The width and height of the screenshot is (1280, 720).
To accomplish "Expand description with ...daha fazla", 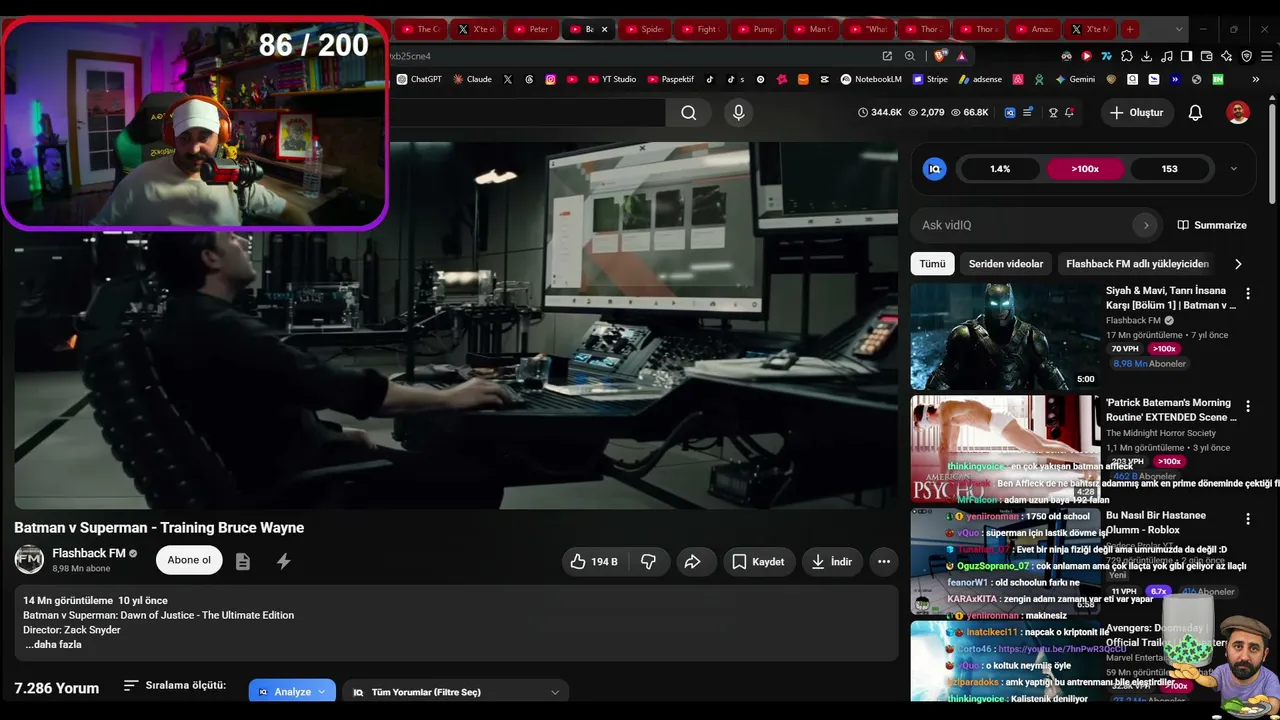I will pyautogui.click(x=53, y=645).
